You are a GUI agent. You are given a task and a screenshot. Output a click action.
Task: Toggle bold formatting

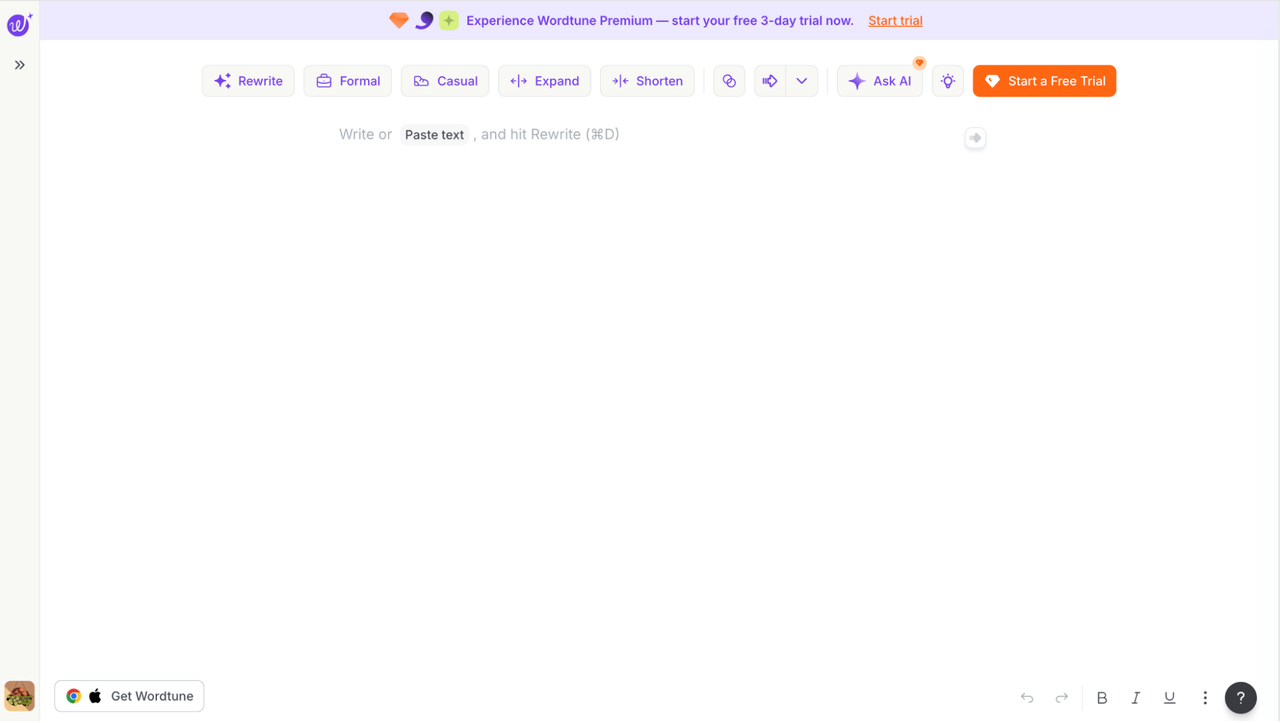[x=1102, y=698]
